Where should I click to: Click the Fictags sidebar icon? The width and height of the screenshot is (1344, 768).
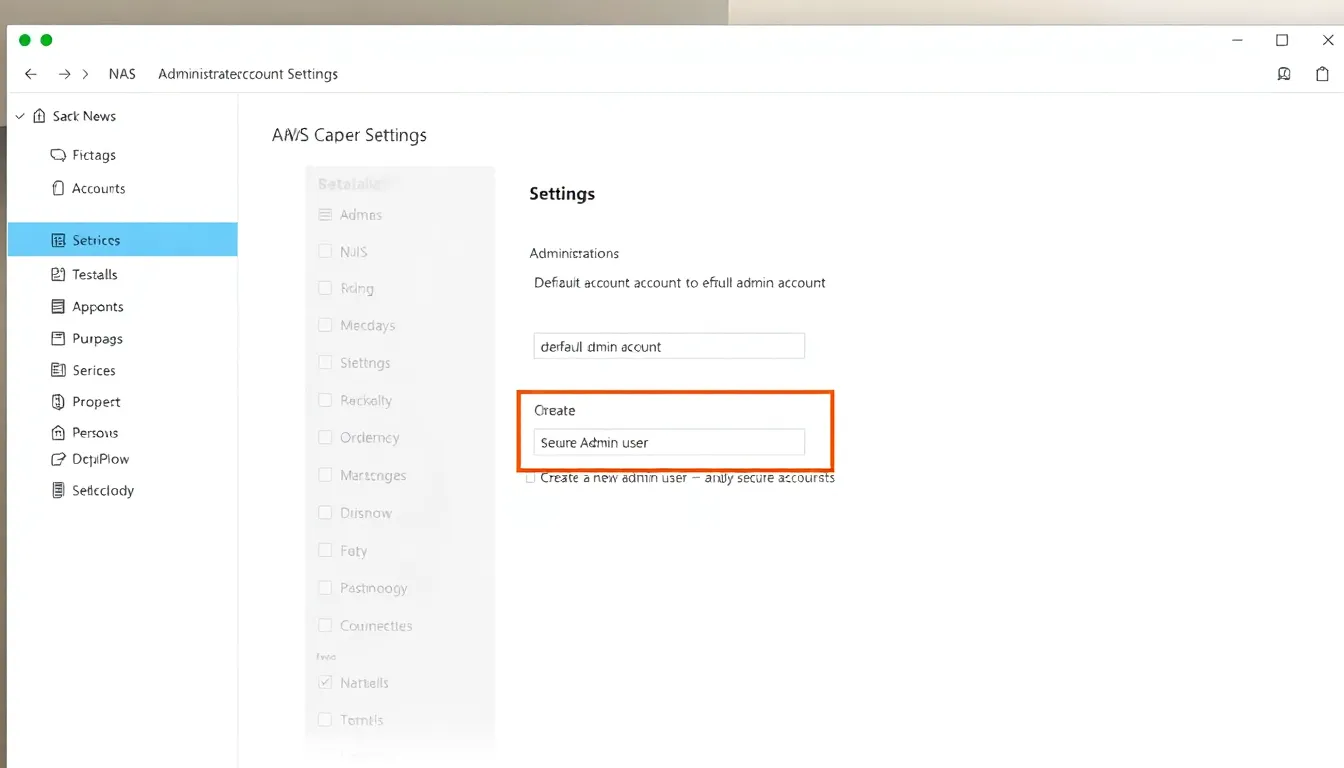tap(57, 155)
